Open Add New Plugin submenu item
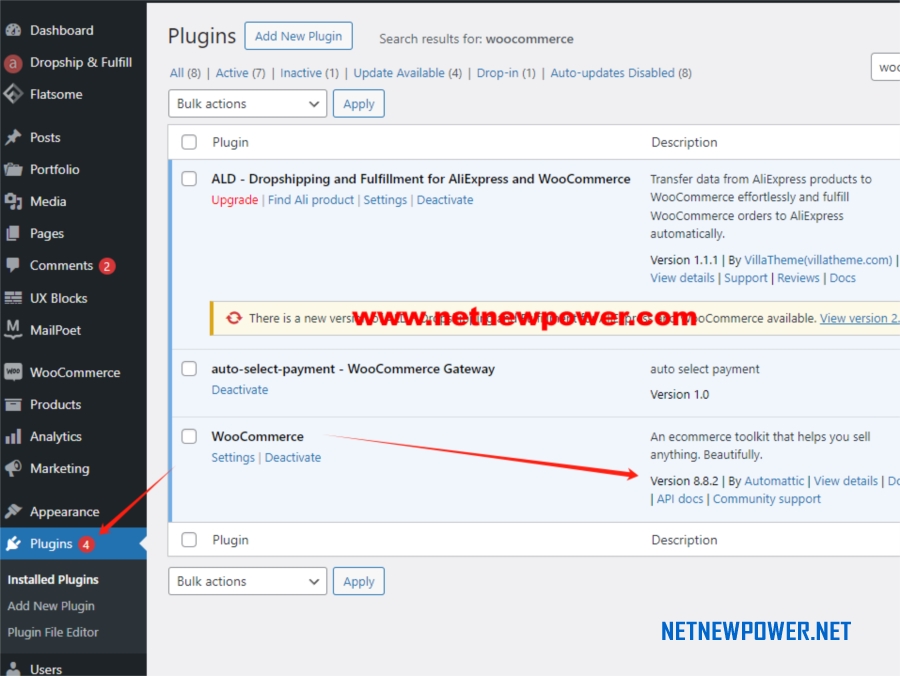The height and width of the screenshot is (676, 900). coord(51,606)
